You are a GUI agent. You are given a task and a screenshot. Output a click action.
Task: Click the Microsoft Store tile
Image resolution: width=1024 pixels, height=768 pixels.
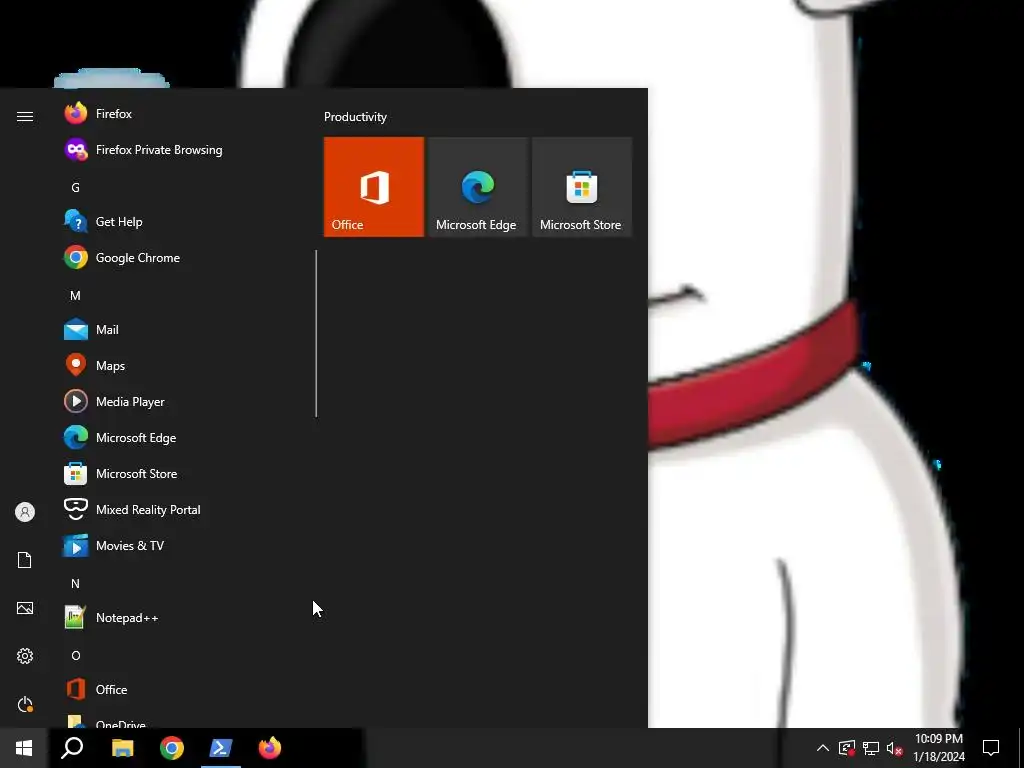coord(582,187)
